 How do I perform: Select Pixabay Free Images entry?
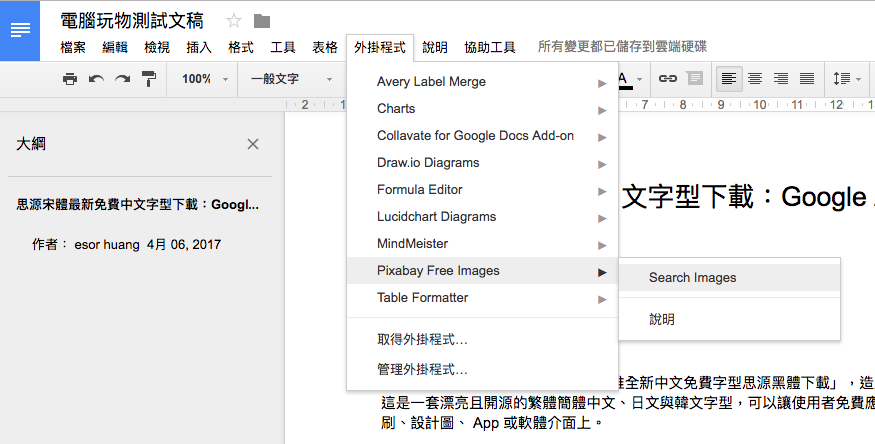[482, 271]
